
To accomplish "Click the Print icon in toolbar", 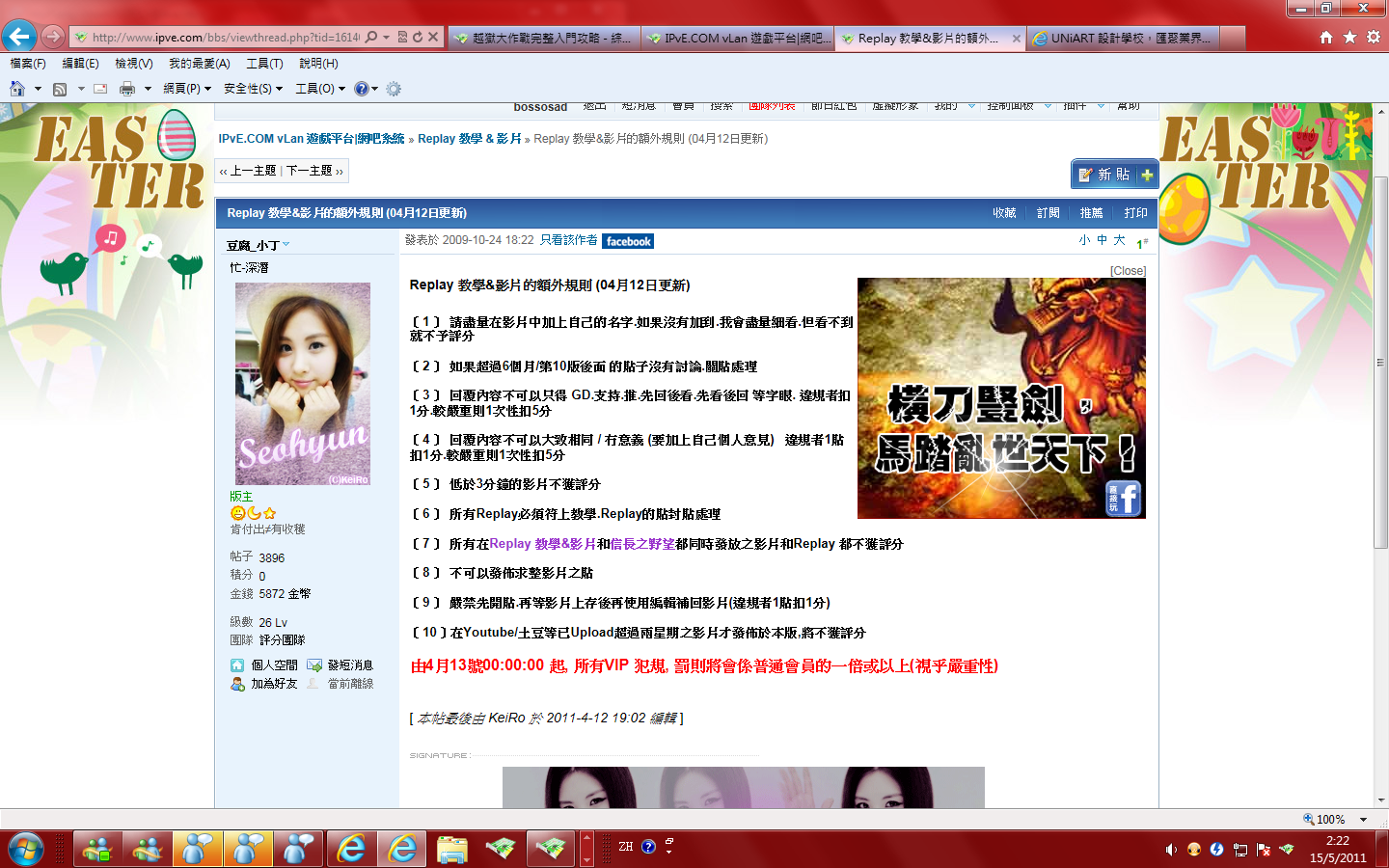I will 126,89.
